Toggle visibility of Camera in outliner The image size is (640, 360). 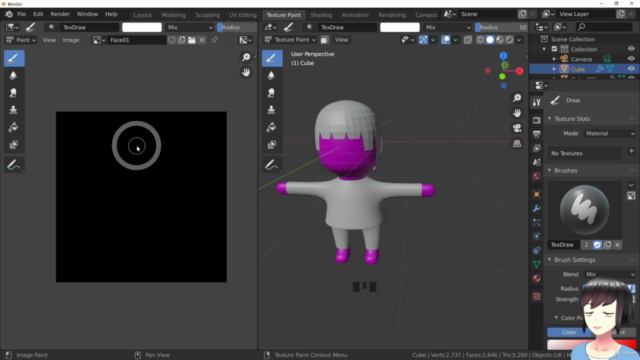pyautogui.click(x=631, y=59)
